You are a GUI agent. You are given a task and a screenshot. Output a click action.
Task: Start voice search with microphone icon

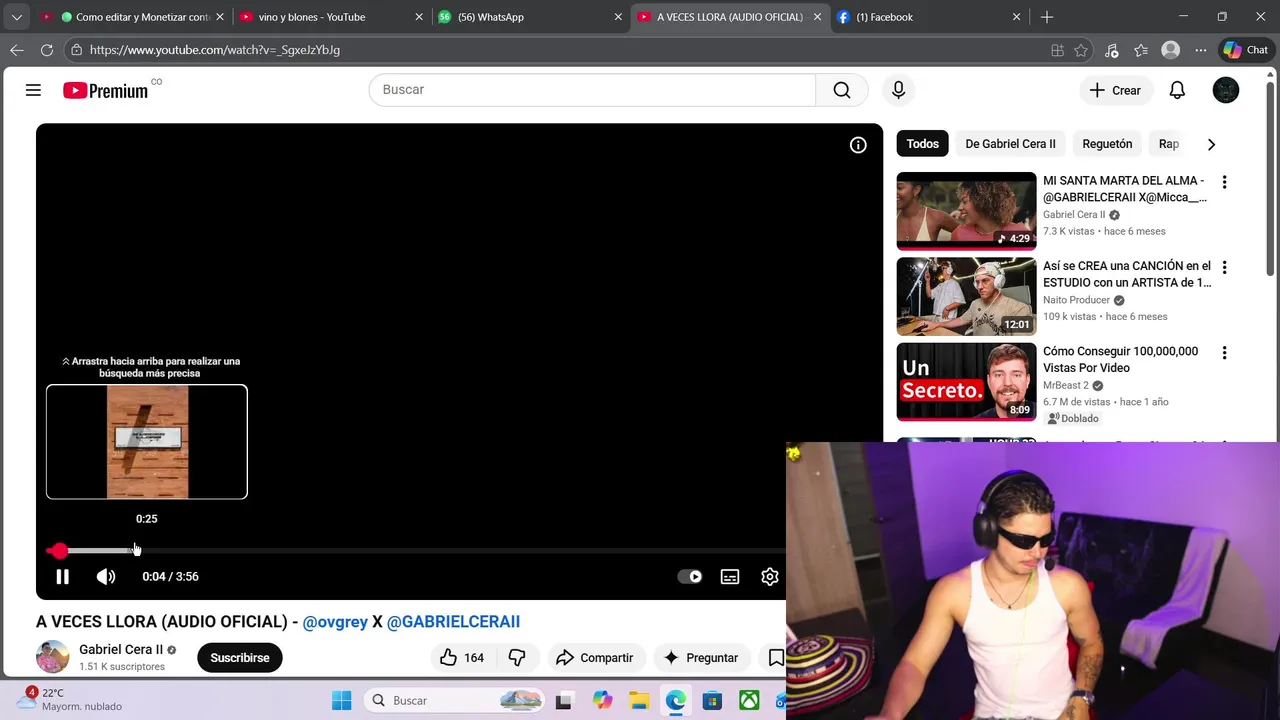click(898, 90)
